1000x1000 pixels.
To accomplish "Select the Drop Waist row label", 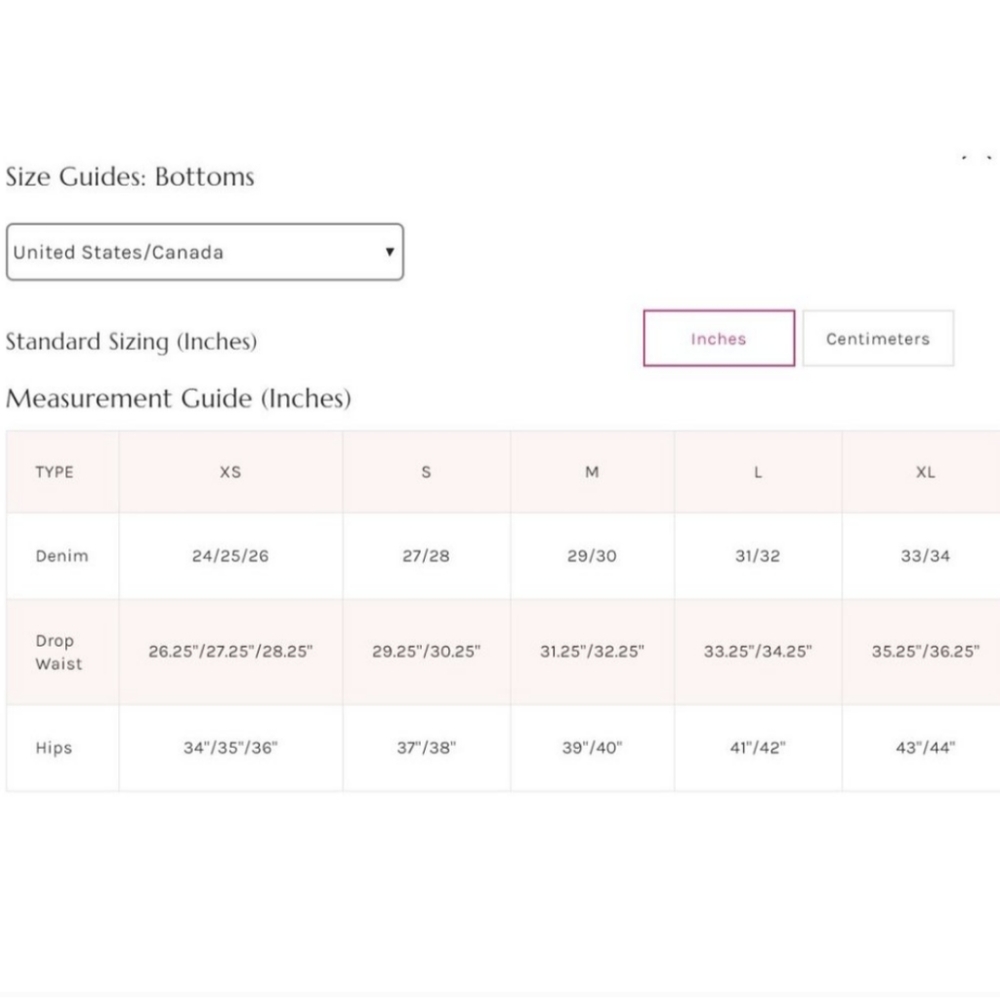I will (59, 652).
